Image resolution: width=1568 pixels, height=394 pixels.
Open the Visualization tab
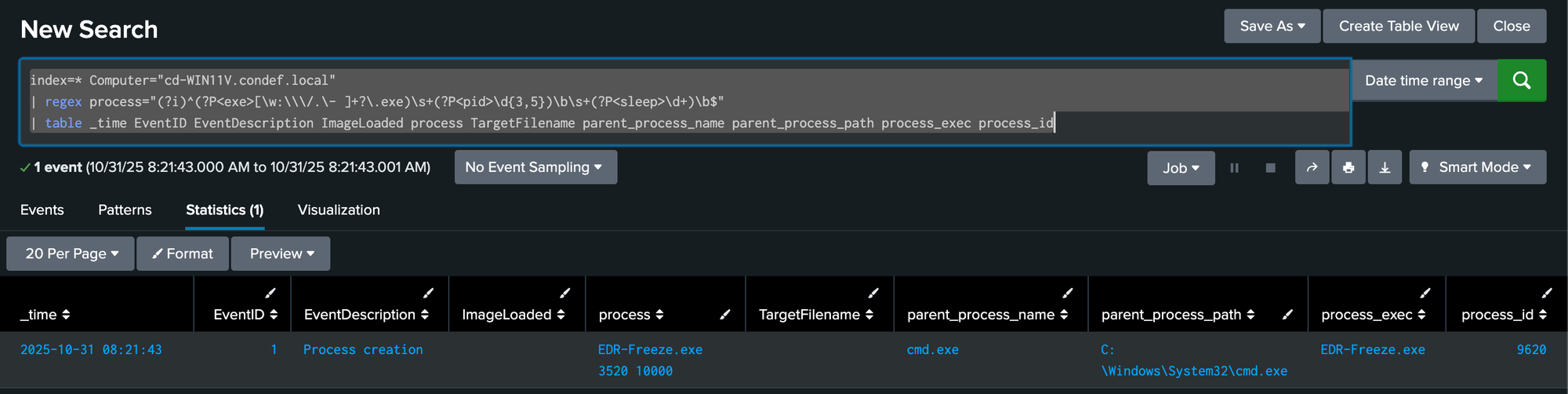(x=339, y=210)
